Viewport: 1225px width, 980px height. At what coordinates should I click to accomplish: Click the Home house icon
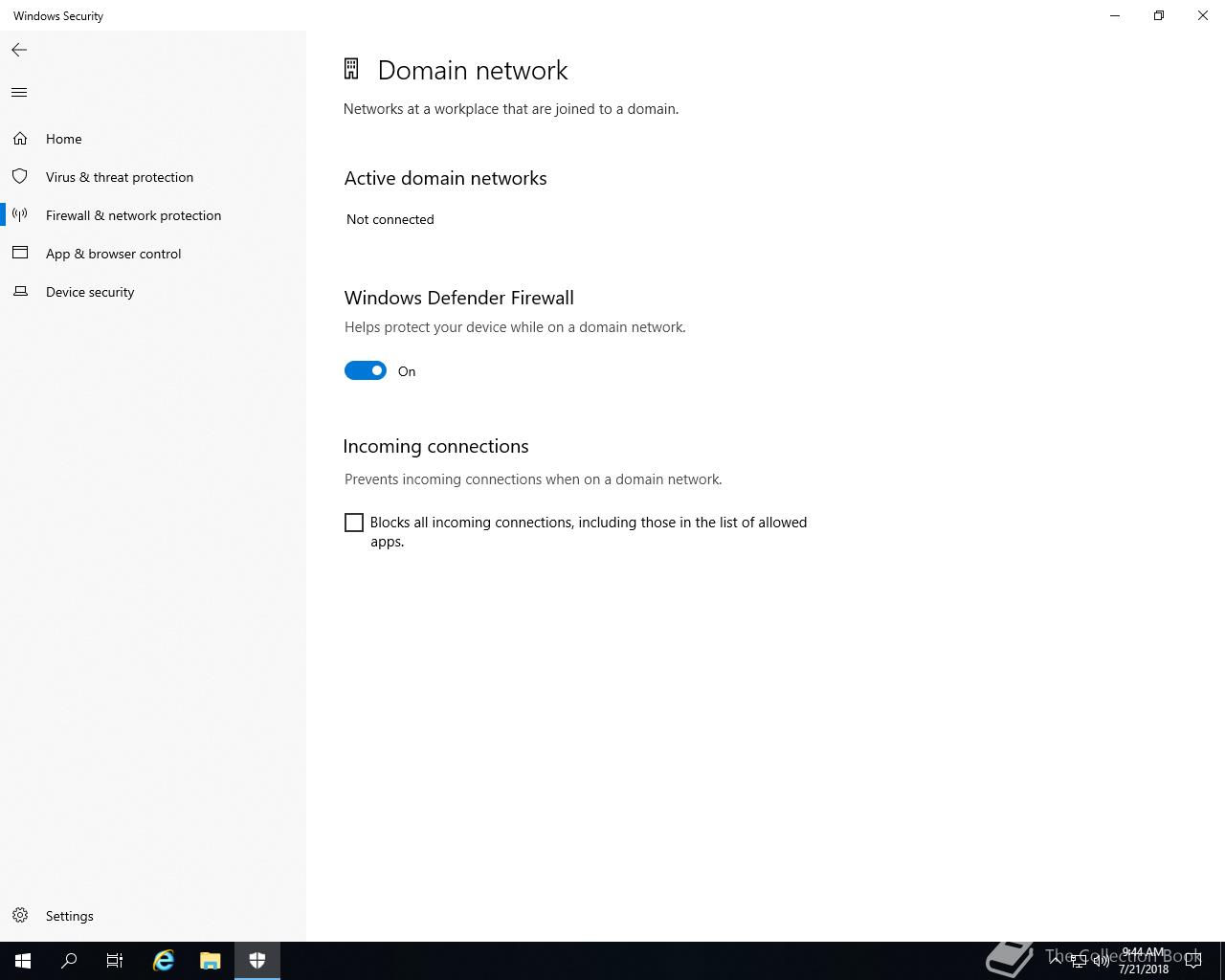[x=20, y=139]
